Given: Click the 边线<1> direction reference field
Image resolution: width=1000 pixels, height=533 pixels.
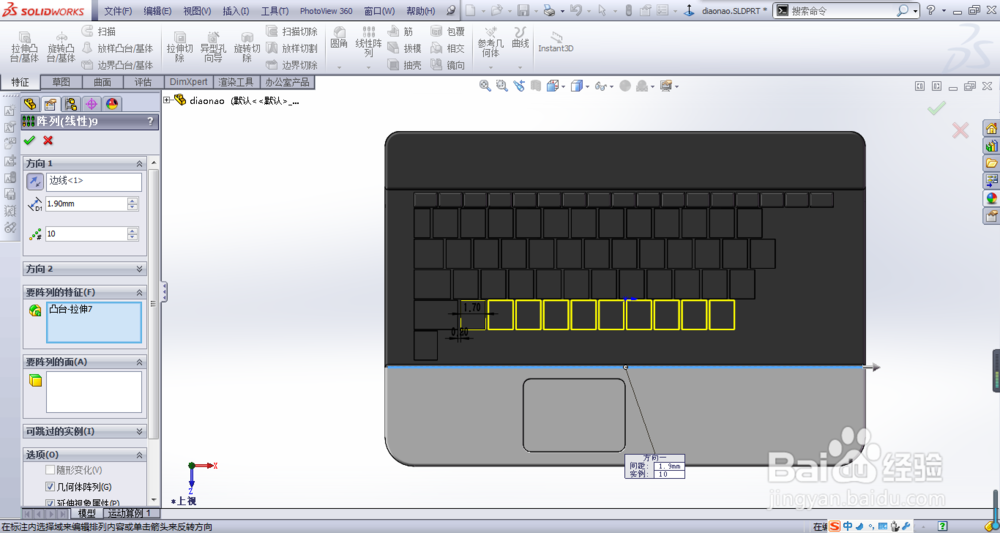Looking at the screenshot, I should click(94, 182).
